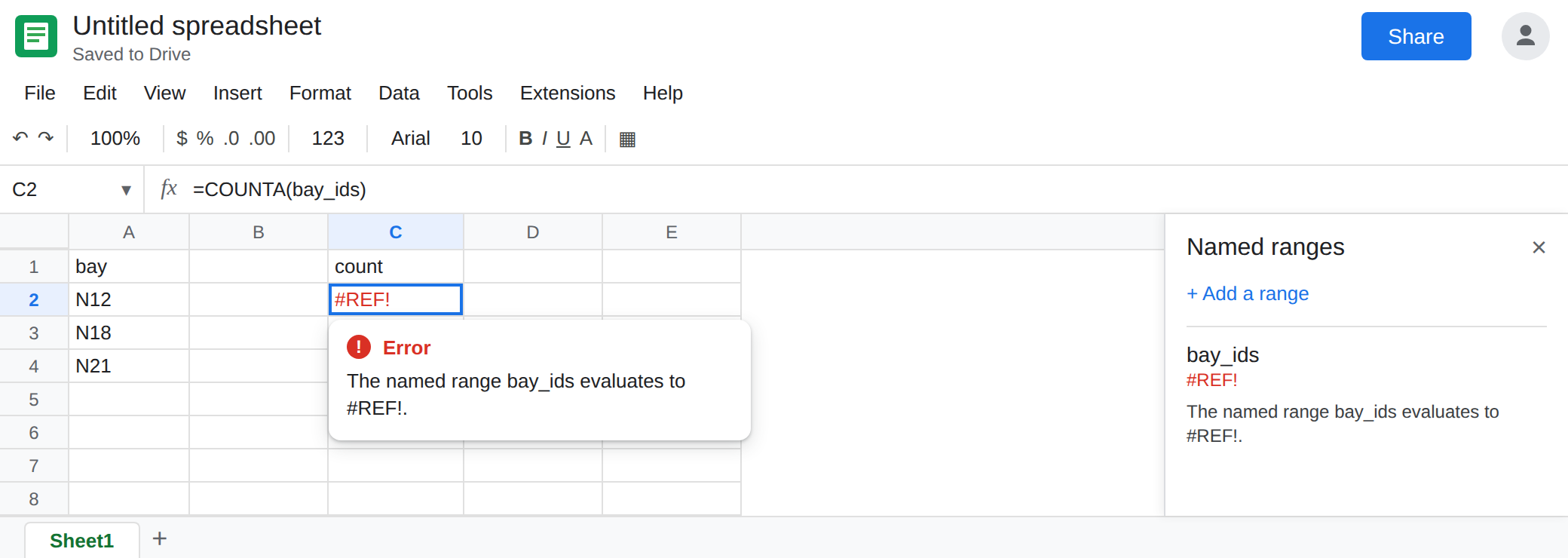Click the borders grid icon
1568x558 pixels.
coord(627,139)
